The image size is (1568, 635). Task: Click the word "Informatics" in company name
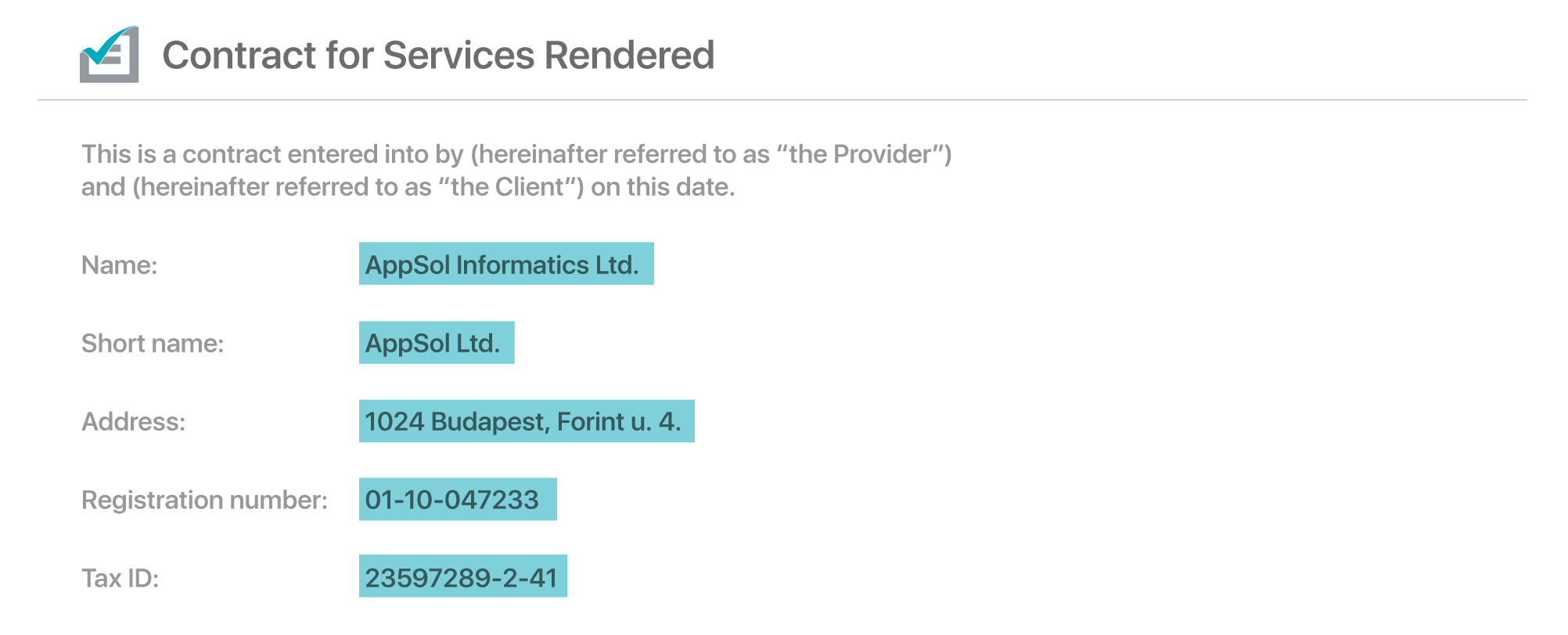522,265
